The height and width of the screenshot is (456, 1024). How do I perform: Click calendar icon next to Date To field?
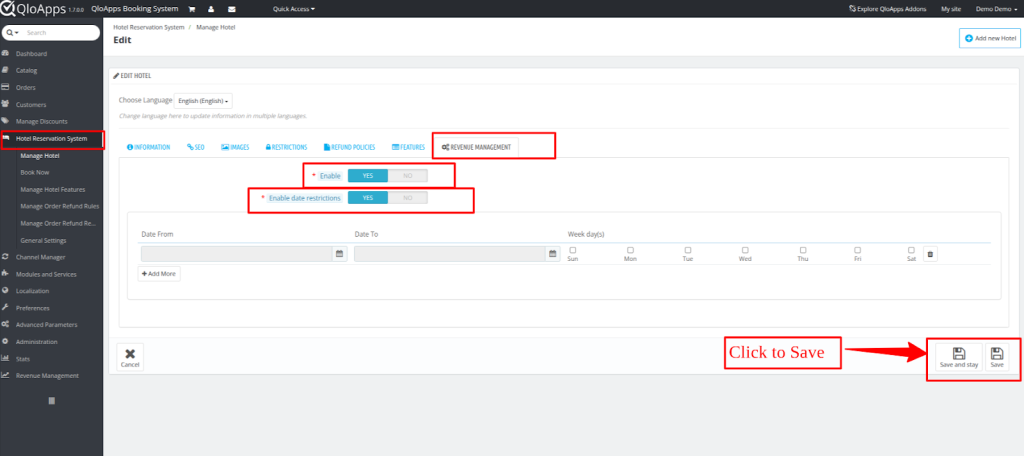pyautogui.click(x=553, y=255)
